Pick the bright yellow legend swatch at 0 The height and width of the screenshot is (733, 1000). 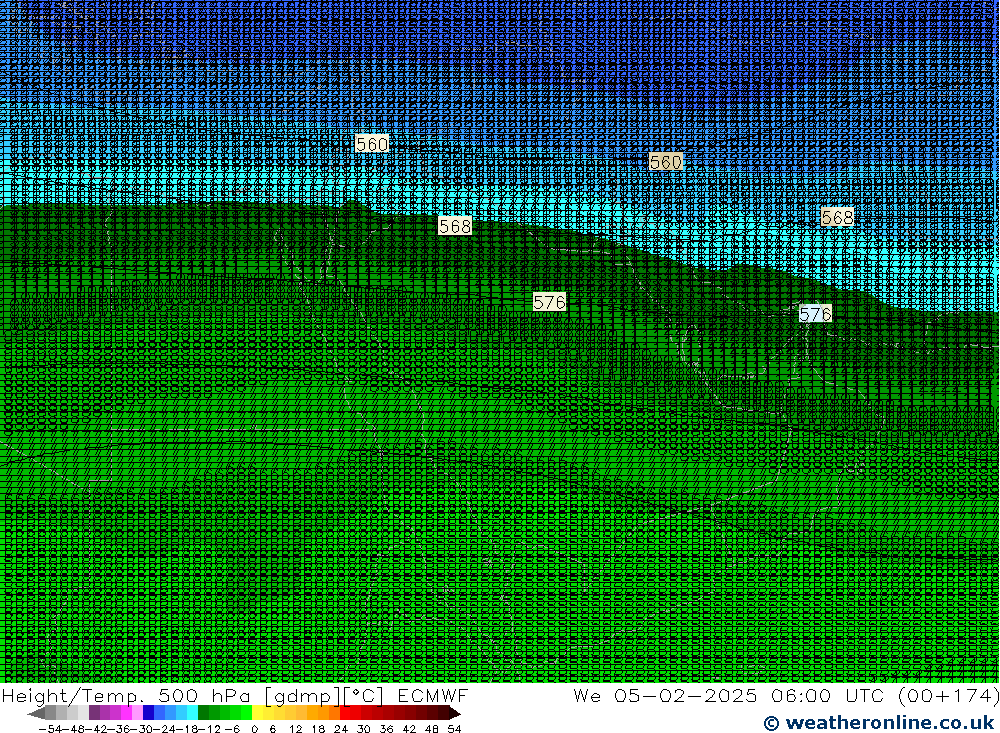click(x=257, y=713)
